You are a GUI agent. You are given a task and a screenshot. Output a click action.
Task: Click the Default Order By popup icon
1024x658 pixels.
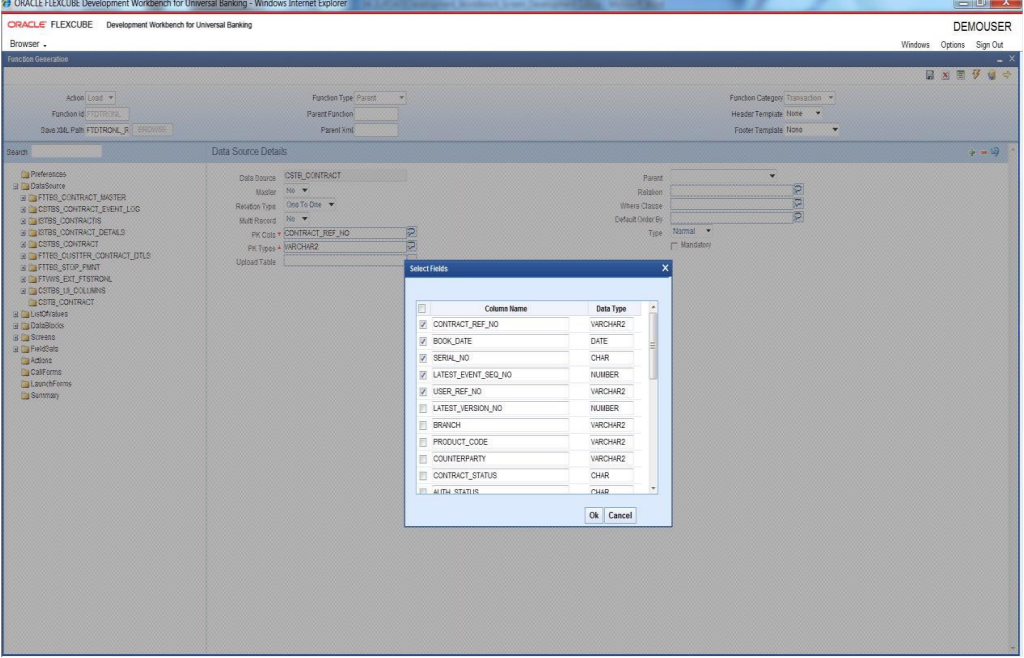[x=798, y=217]
